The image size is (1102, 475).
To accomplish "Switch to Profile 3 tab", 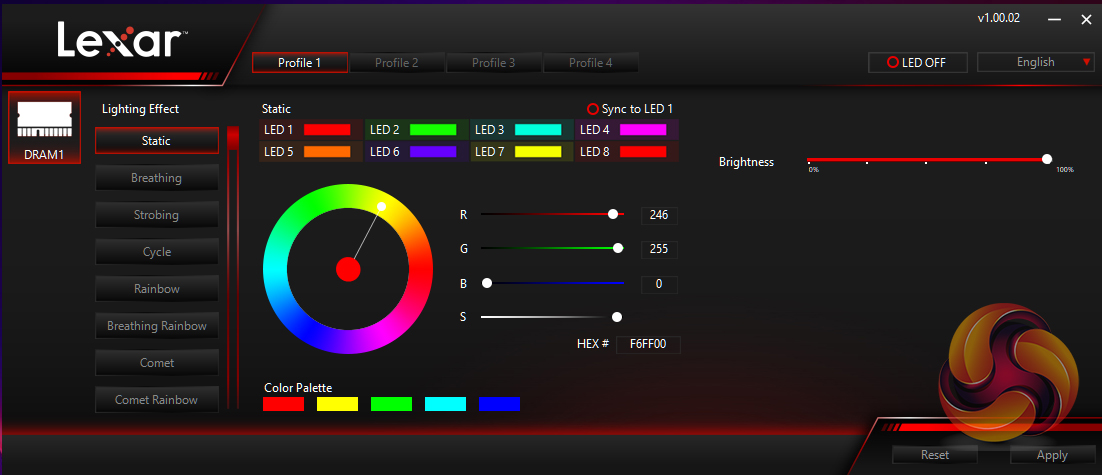I will click(x=493, y=63).
